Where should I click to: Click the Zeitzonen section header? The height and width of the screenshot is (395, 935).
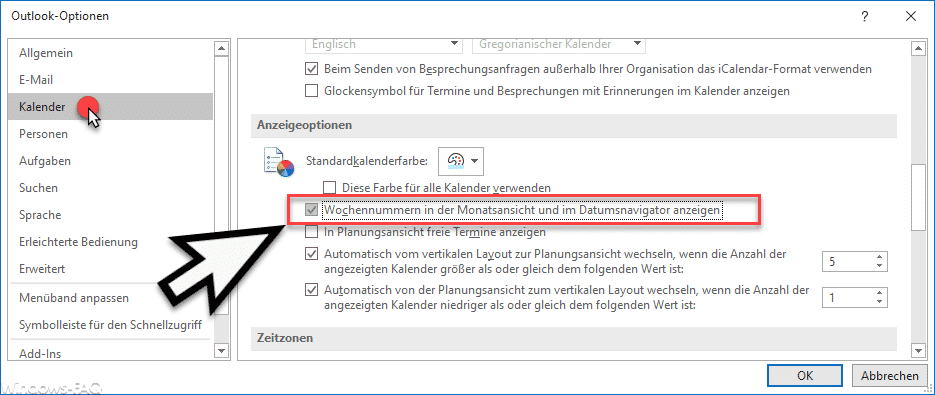pos(574,338)
